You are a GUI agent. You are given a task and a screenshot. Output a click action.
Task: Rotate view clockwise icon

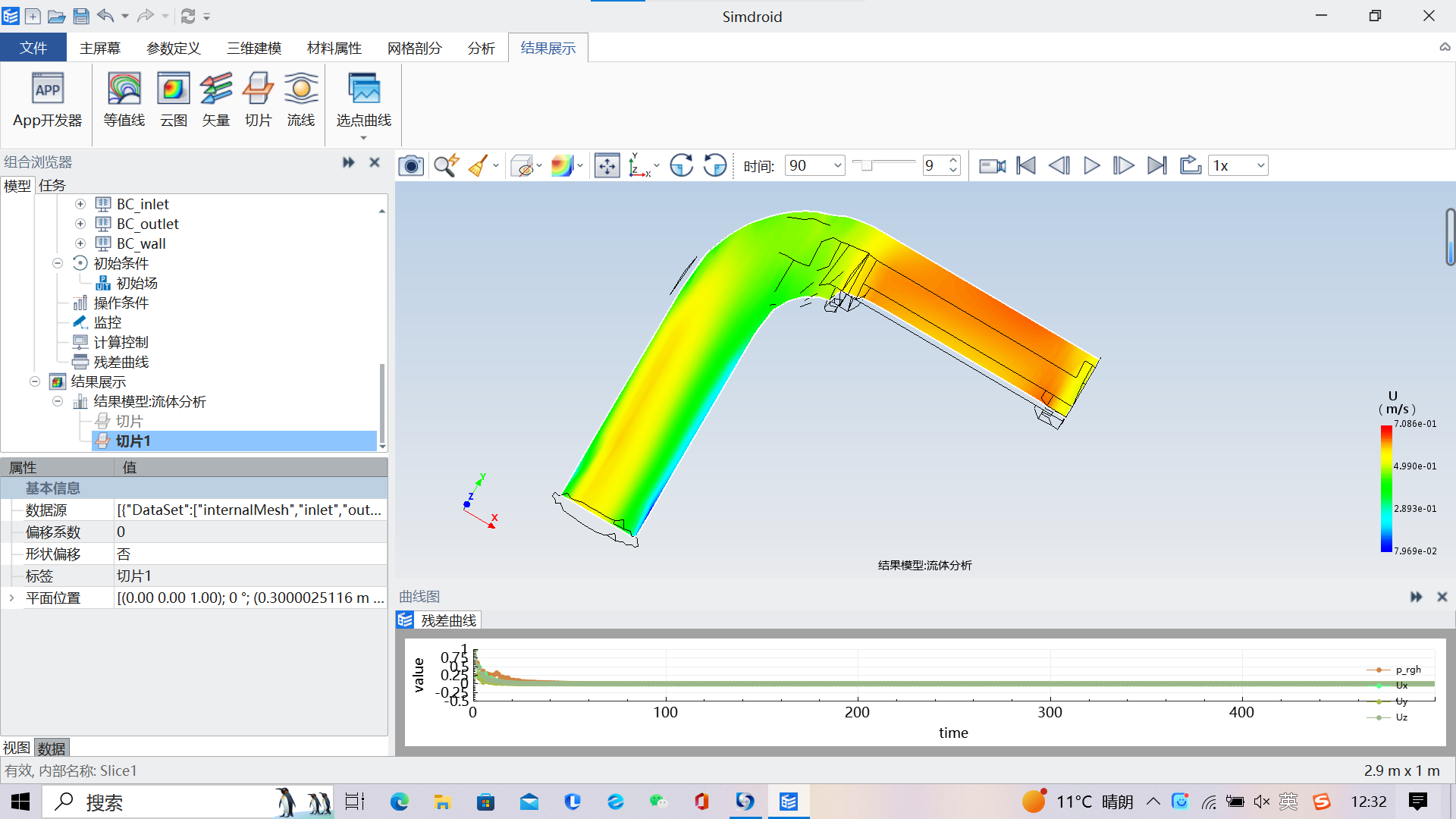tap(682, 165)
